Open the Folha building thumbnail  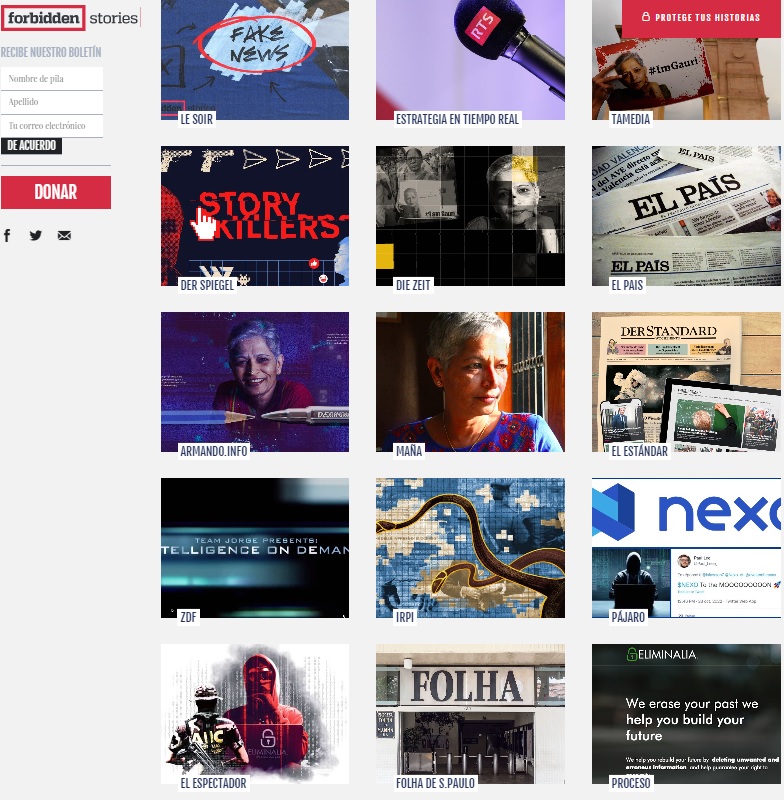click(x=470, y=714)
